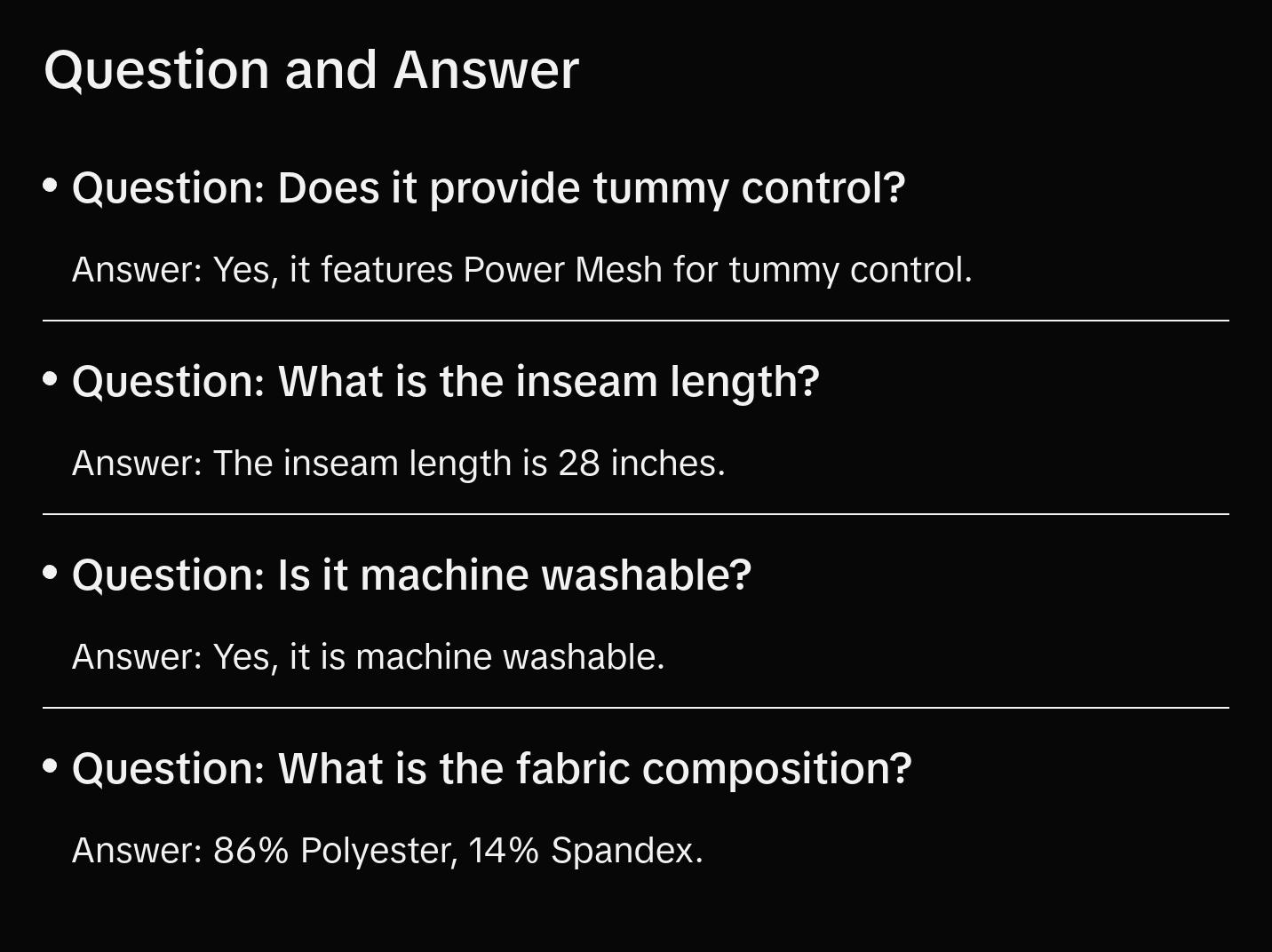
Task: Click the divider below the tummy control answer
Action: [x=636, y=321]
